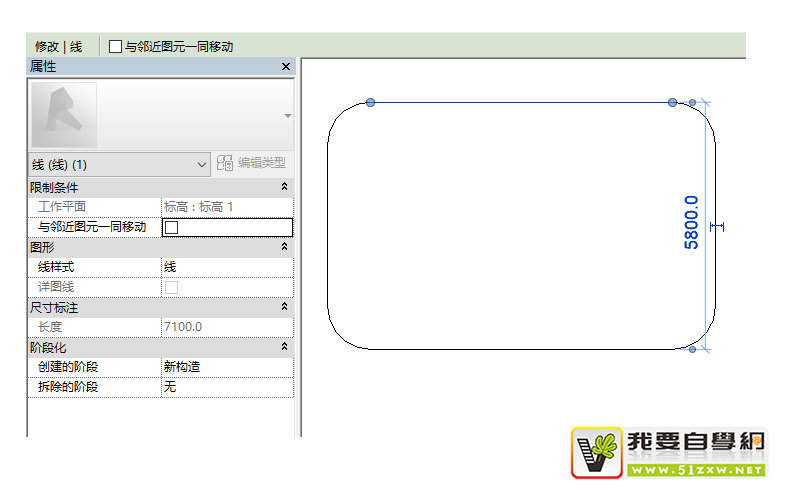
Task: Click the Edit Type (编辑类型) button
Action: (x=252, y=163)
